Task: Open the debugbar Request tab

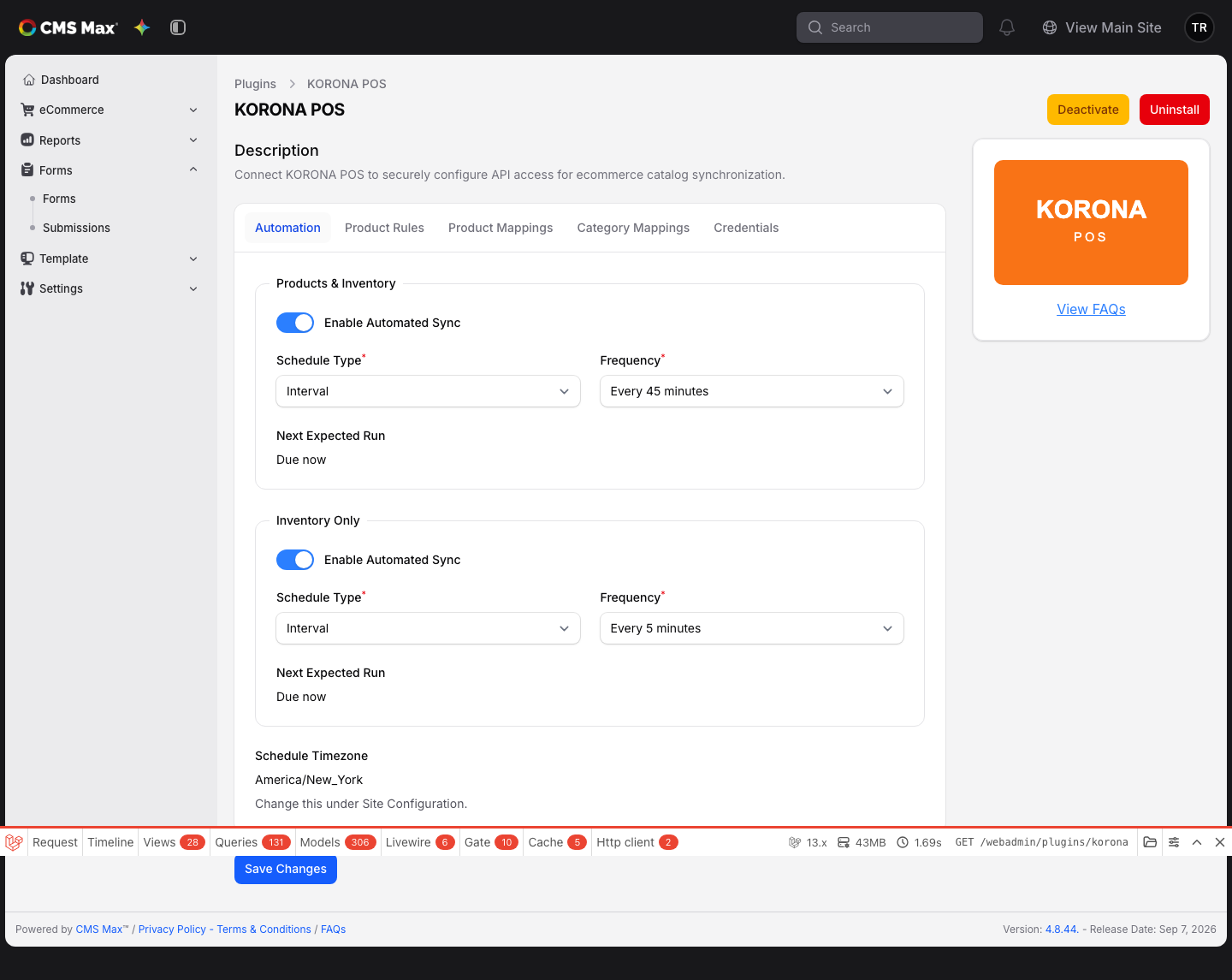Action: click(x=55, y=842)
